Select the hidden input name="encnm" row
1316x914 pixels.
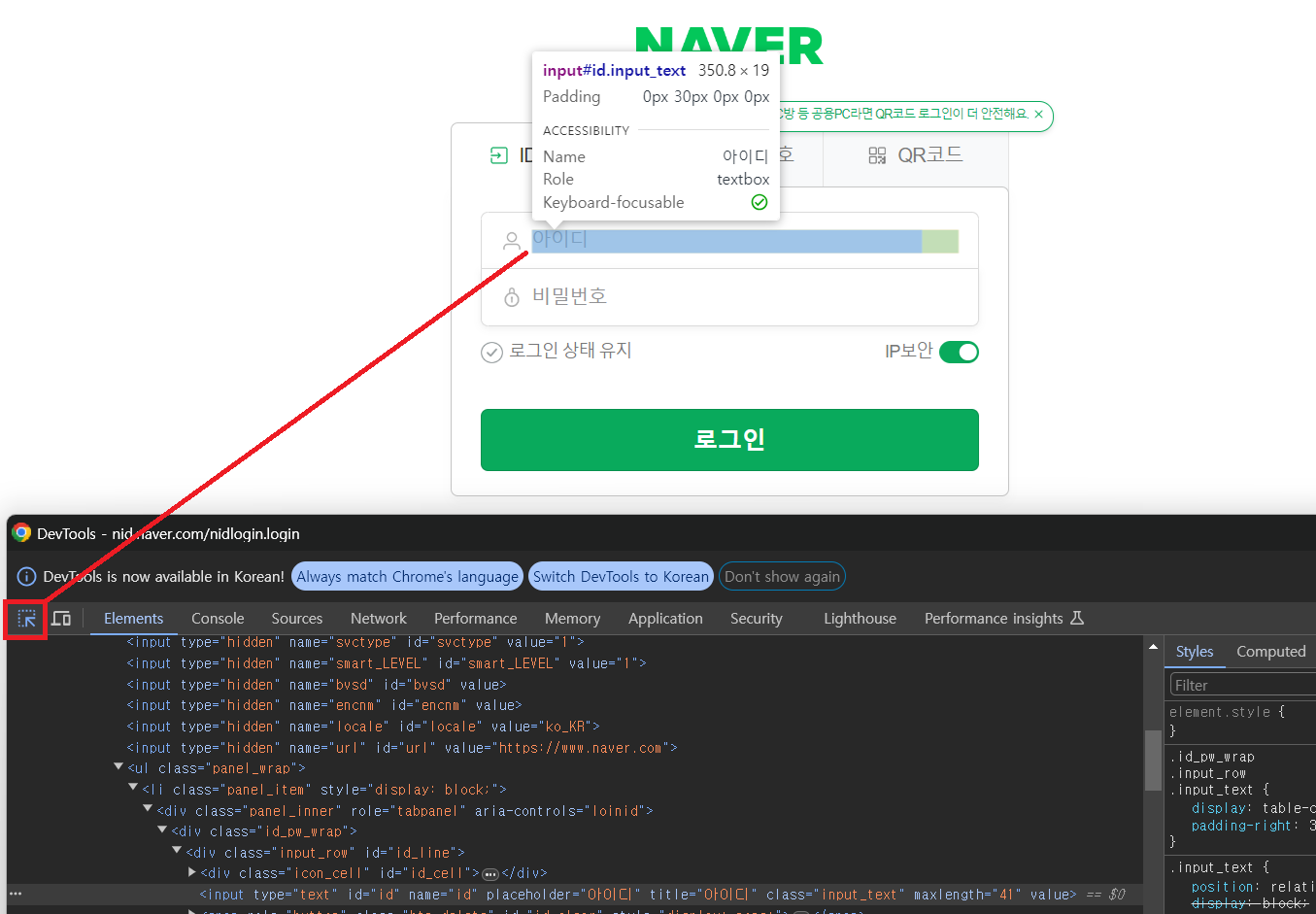(324, 705)
